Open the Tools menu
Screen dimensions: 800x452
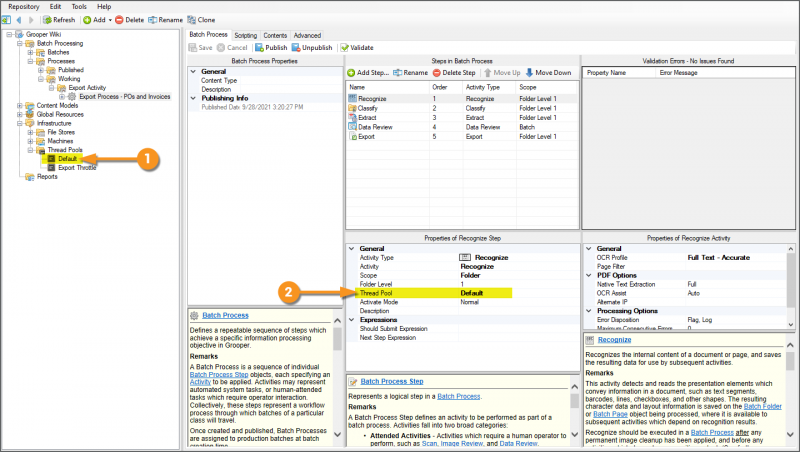[x=79, y=7]
